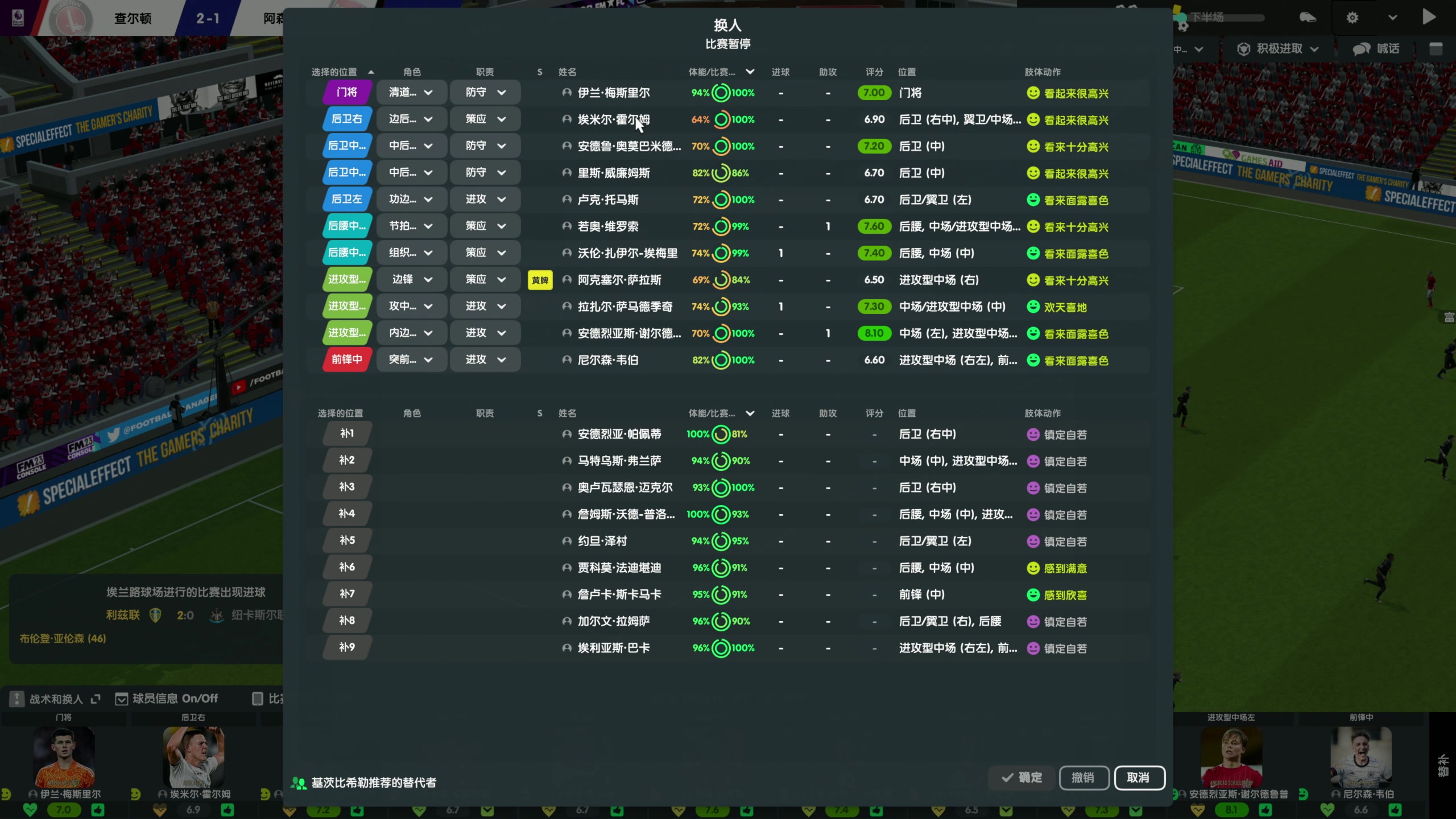Click assistant recommended substitutes icon
This screenshot has width=1456, height=819.
click(x=298, y=783)
